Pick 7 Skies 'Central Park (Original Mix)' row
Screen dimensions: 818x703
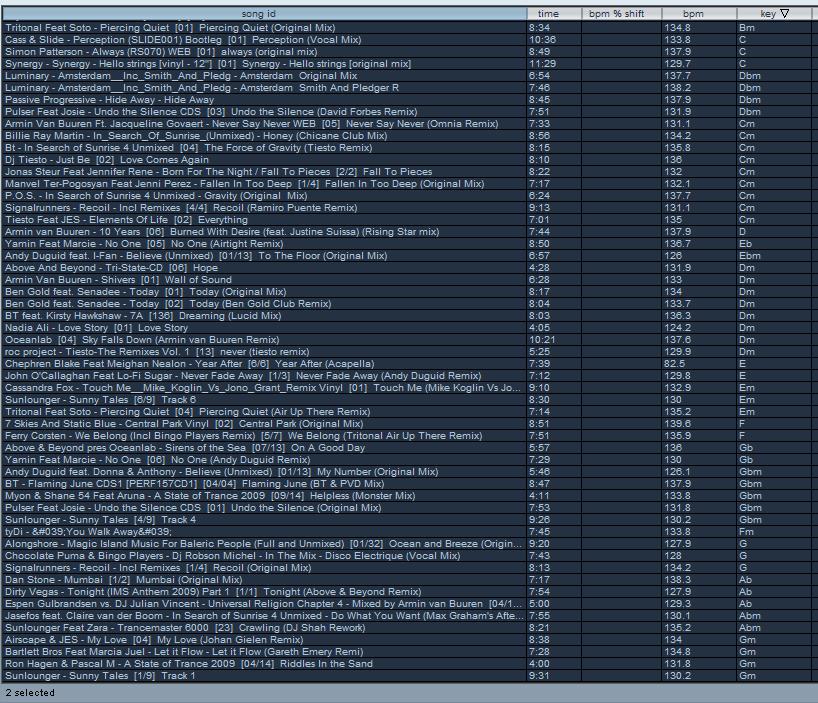pos(407,423)
